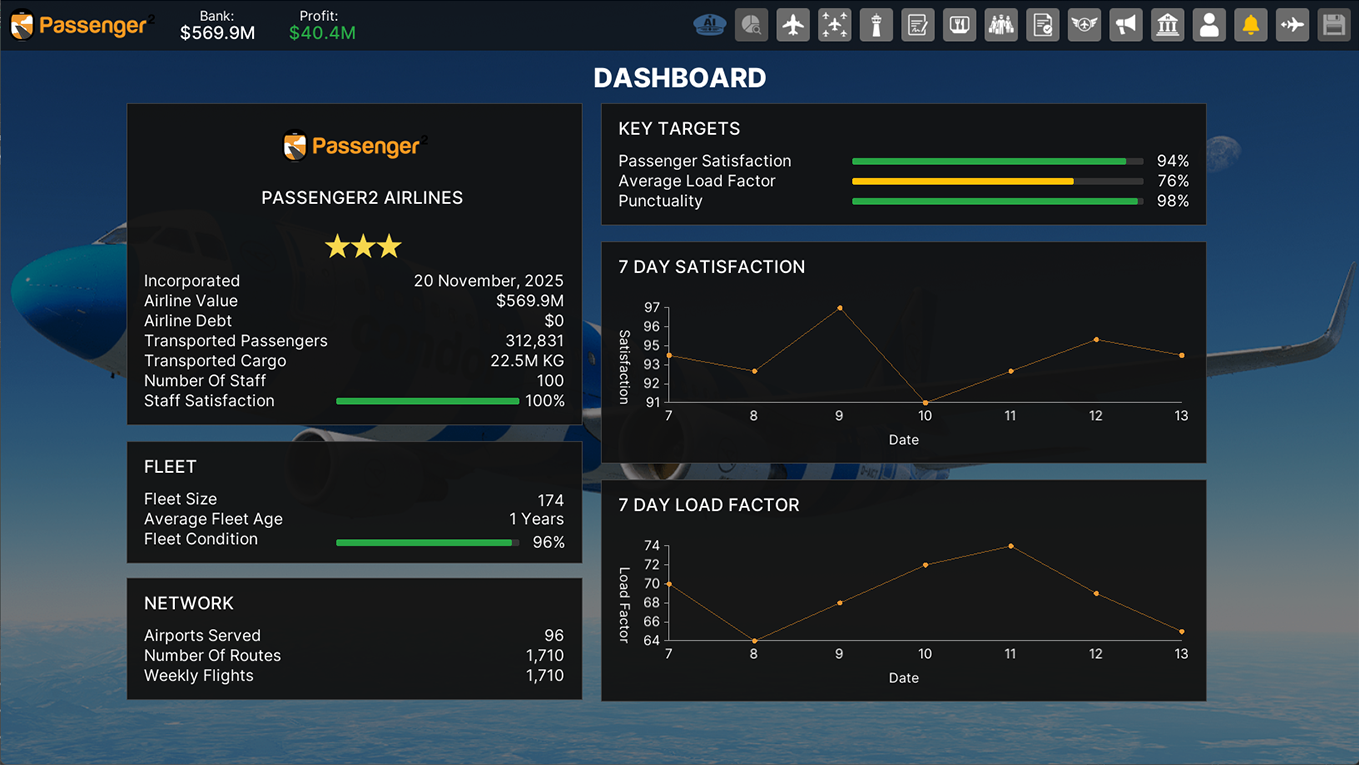Click the person profile icon
Image resolution: width=1359 pixels, height=765 pixels.
coord(1209,25)
